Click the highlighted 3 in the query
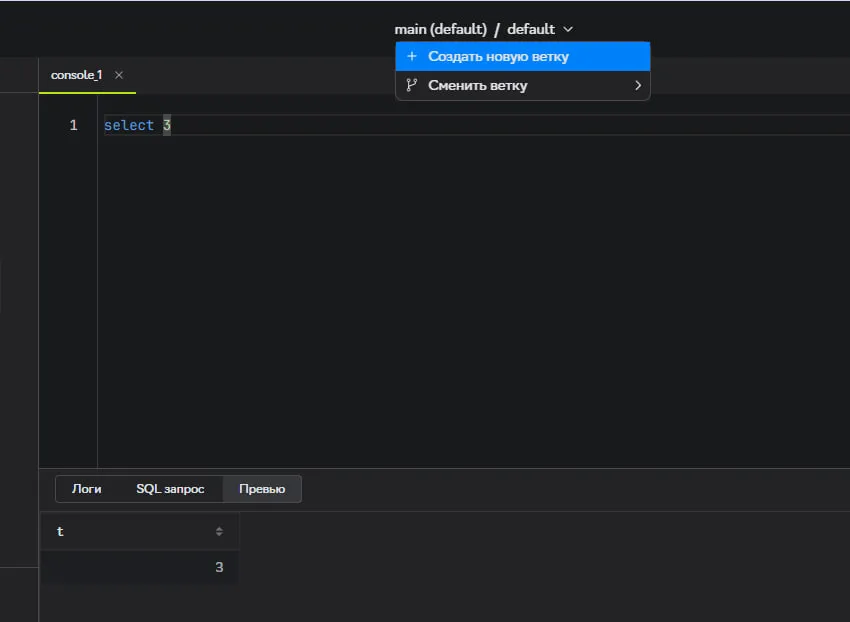 [x=167, y=126]
